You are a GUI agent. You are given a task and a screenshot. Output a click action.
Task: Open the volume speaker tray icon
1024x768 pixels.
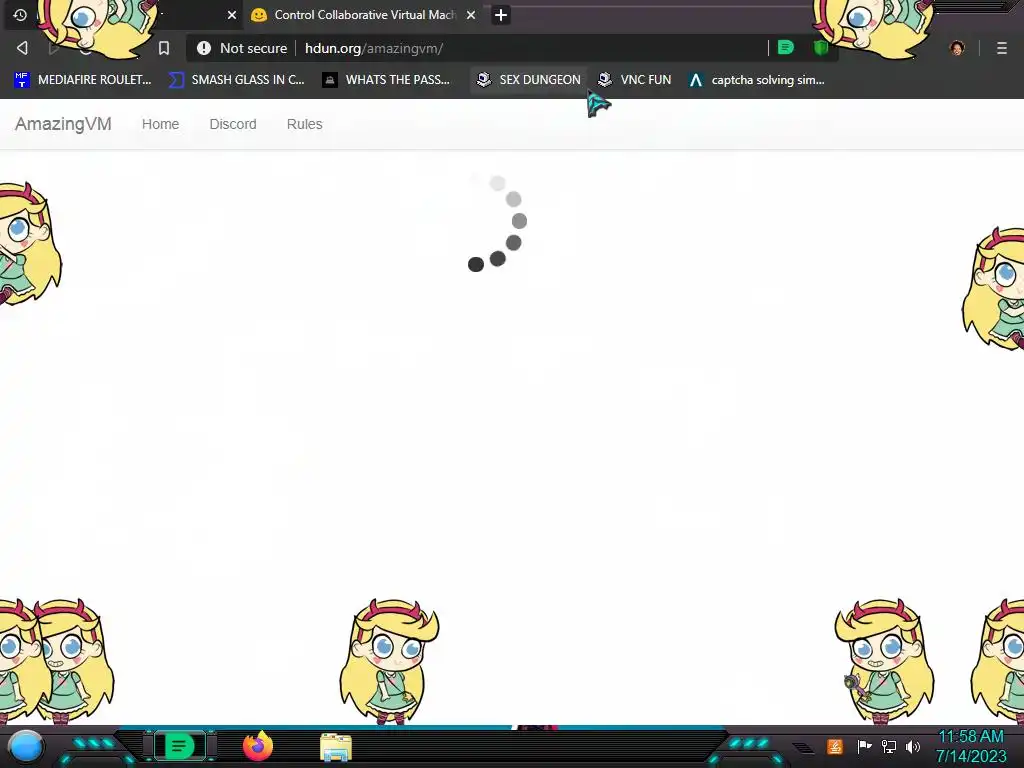[x=913, y=746]
